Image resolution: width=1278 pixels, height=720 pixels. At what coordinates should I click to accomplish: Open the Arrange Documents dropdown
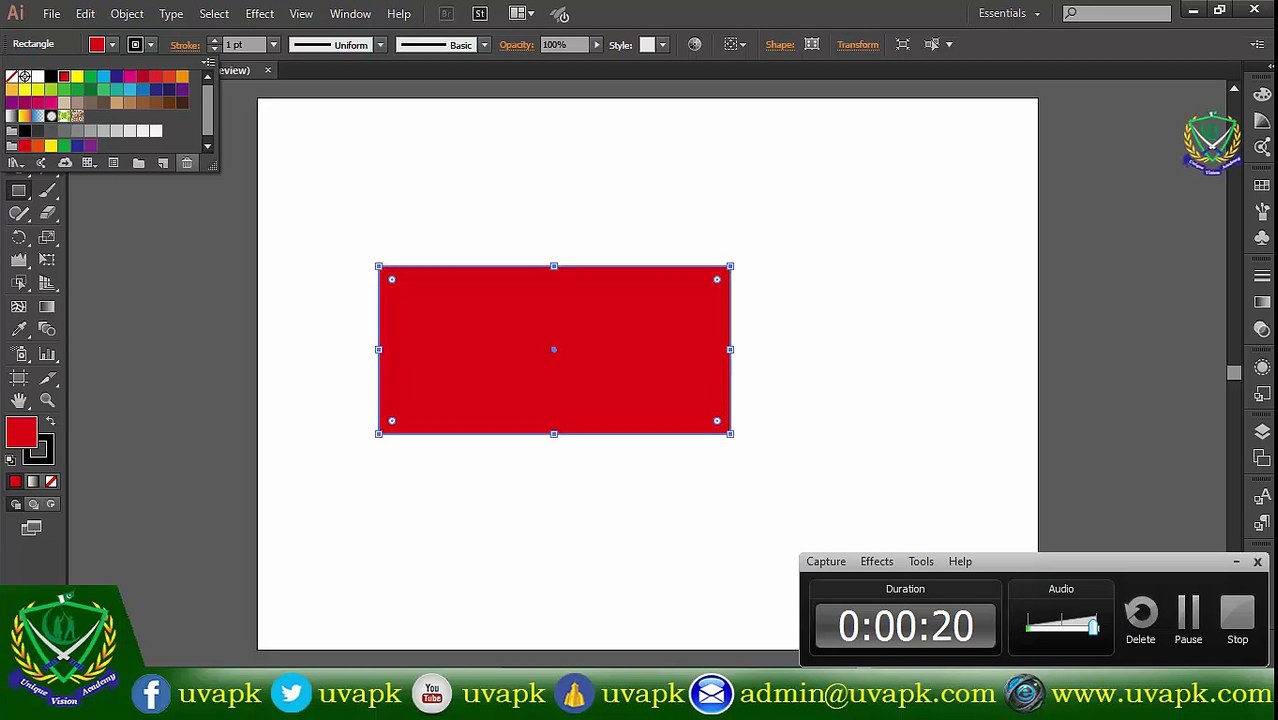point(522,14)
